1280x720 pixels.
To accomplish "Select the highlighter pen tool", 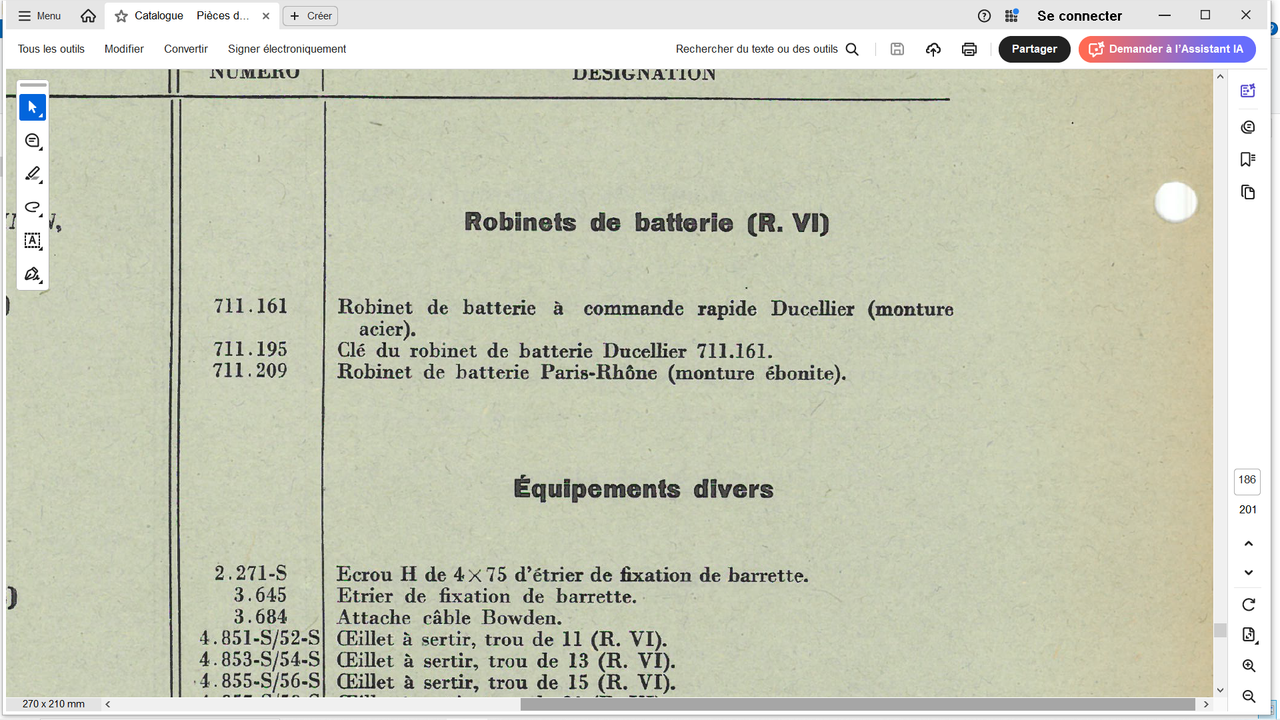I will pos(33,174).
